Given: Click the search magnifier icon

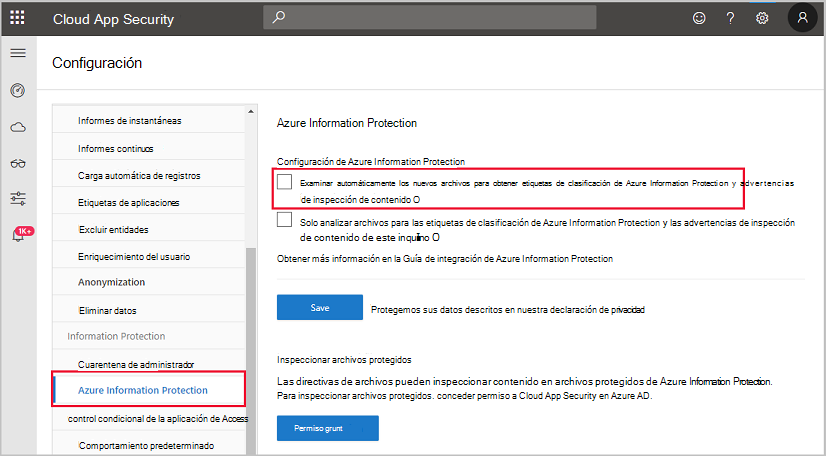Looking at the screenshot, I should [x=279, y=17].
